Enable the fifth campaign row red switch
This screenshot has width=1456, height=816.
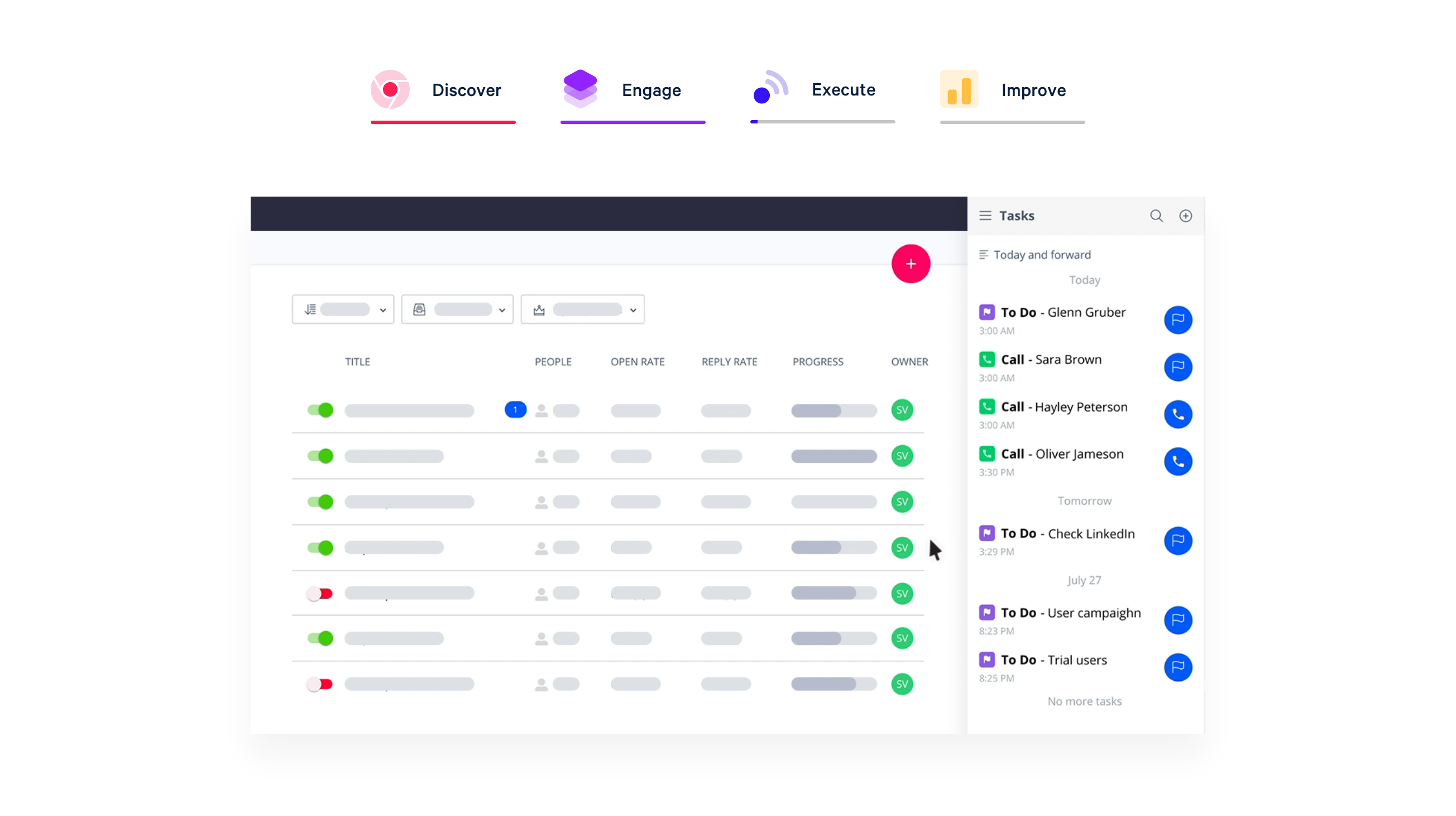pos(319,593)
